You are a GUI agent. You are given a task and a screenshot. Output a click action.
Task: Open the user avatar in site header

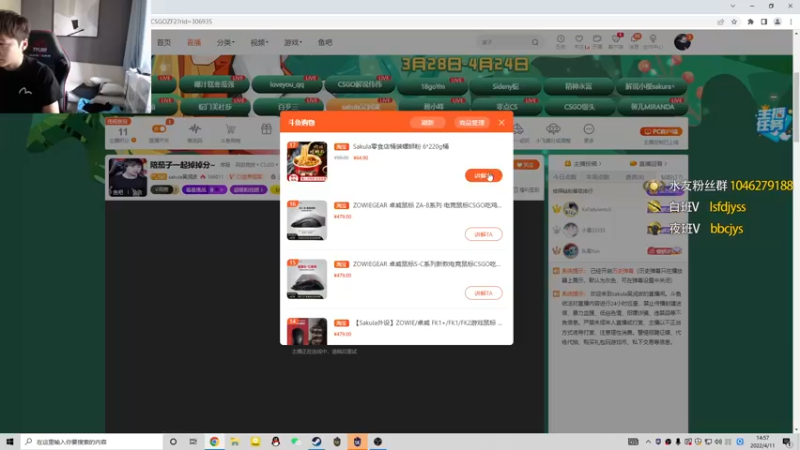click(682, 42)
